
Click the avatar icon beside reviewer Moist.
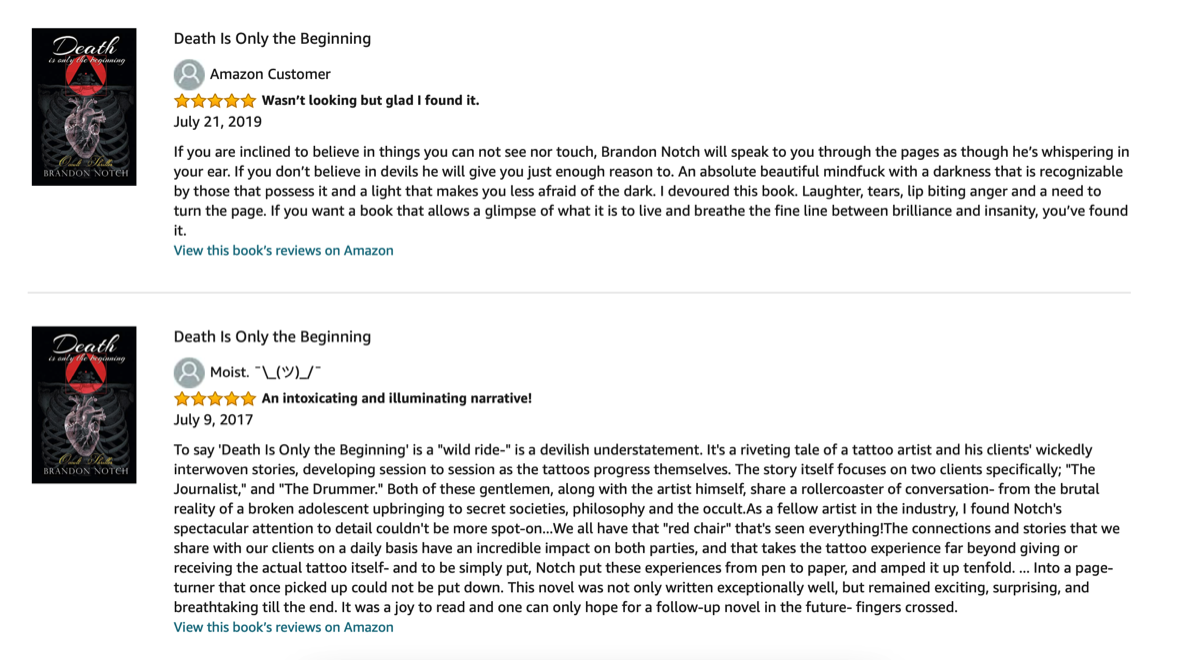tap(189, 373)
